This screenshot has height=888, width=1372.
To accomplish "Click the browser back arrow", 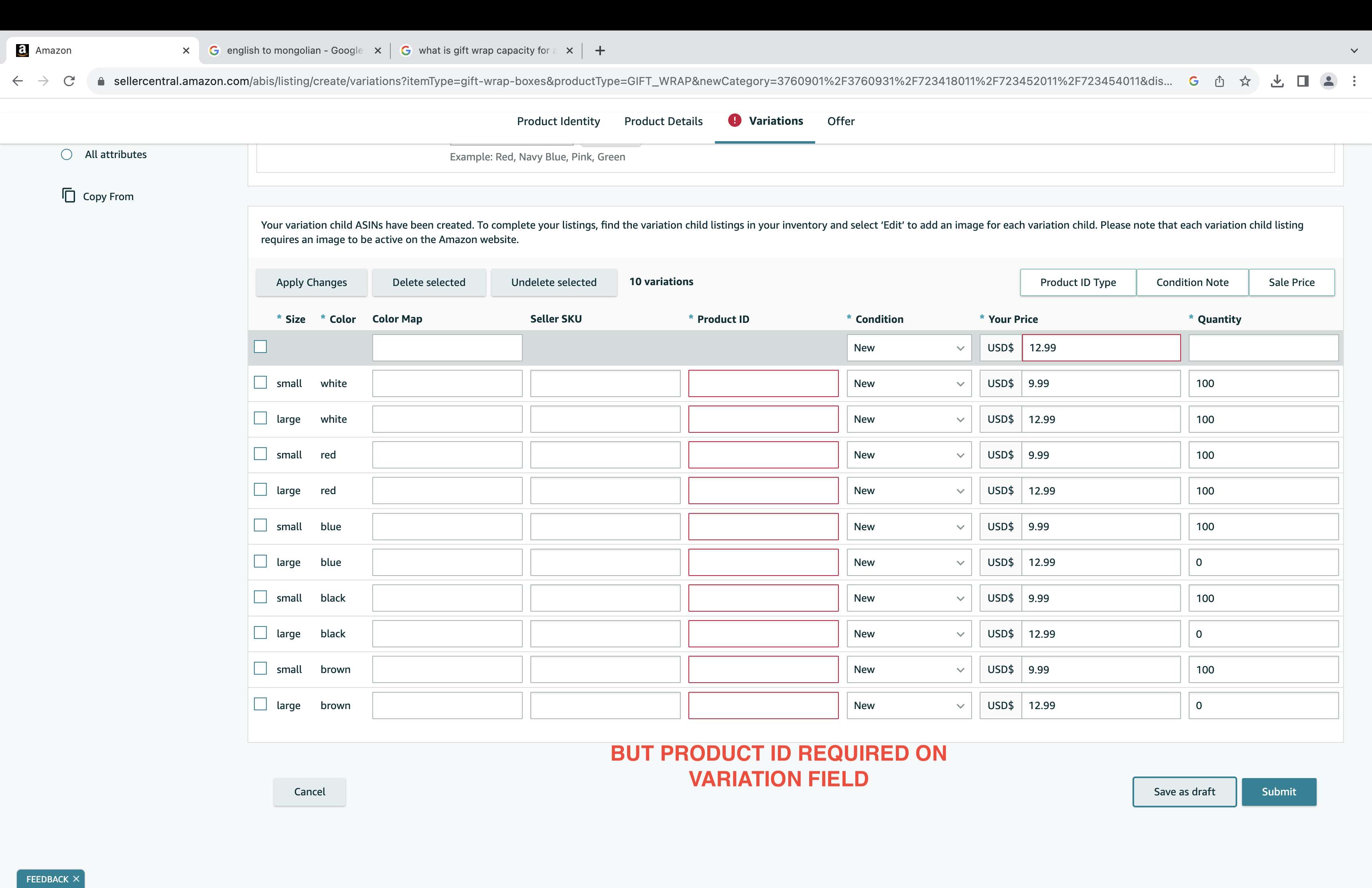I will click(17, 81).
